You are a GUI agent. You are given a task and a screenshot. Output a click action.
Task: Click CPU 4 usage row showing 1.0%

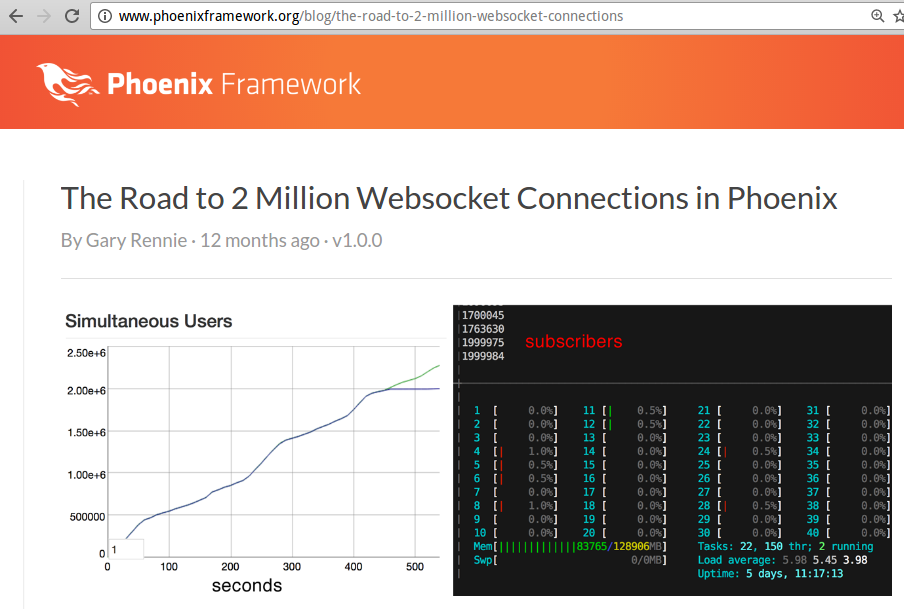tap(516, 452)
